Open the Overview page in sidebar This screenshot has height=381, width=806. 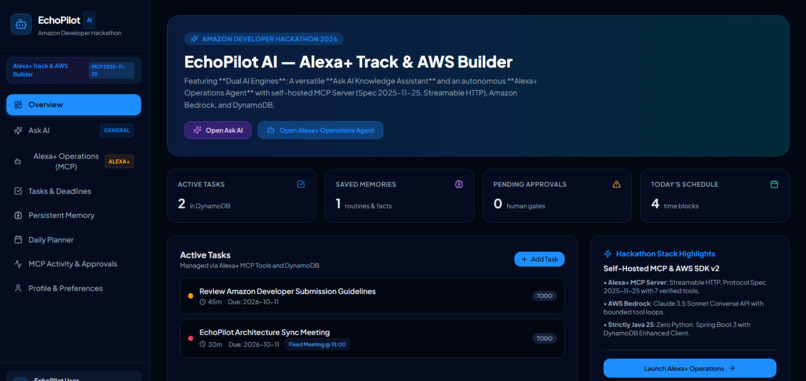pos(74,105)
